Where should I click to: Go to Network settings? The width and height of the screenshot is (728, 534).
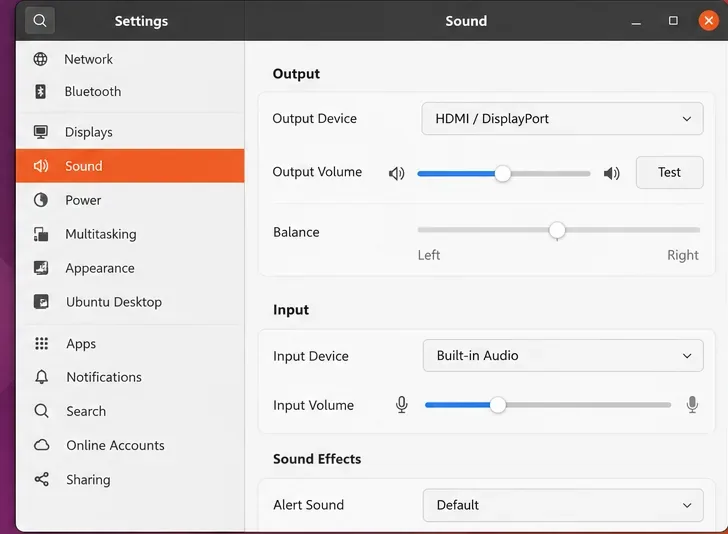click(x=130, y=59)
